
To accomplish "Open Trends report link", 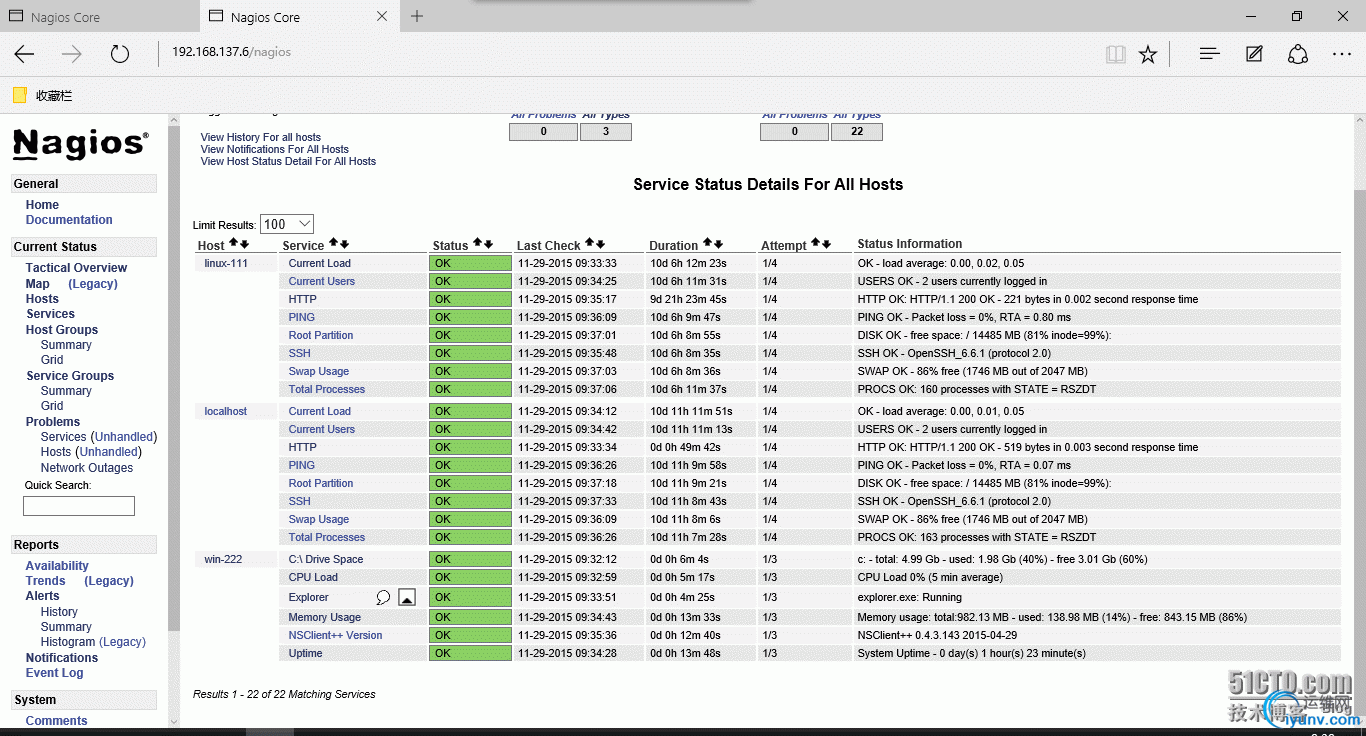I will point(46,581).
